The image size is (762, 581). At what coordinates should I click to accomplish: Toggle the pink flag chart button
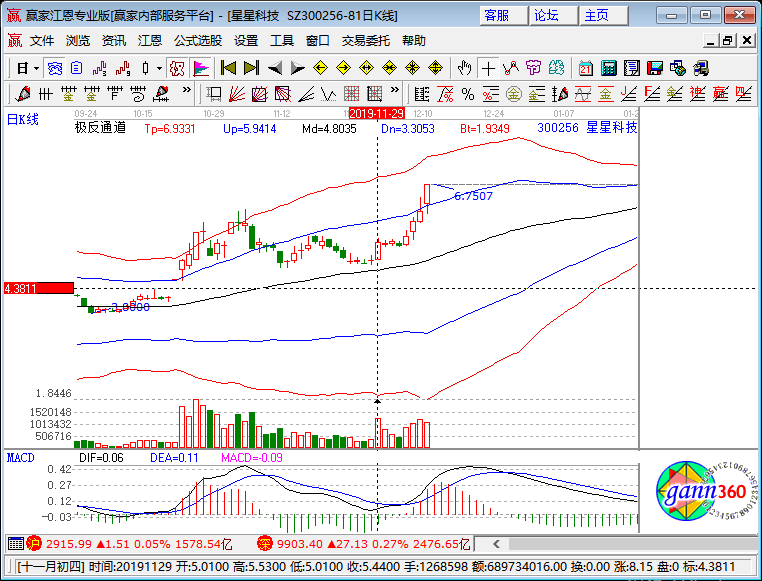pos(200,68)
